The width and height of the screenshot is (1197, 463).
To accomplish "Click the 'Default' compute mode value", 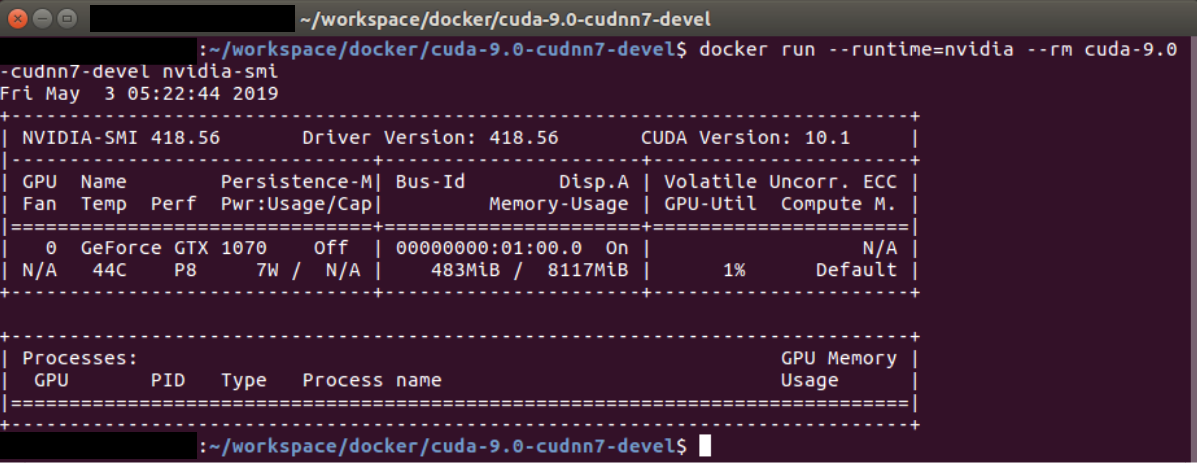I will [x=856, y=269].
